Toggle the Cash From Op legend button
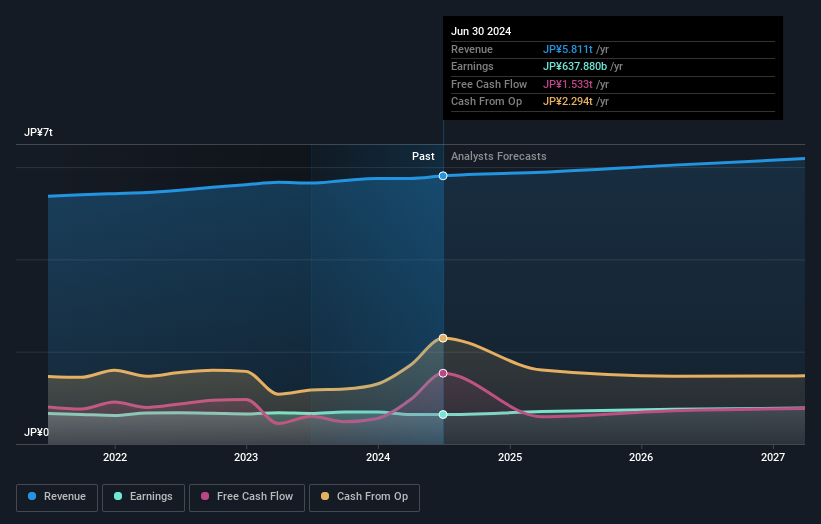This screenshot has height=524, width=821. pyautogui.click(x=364, y=497)
